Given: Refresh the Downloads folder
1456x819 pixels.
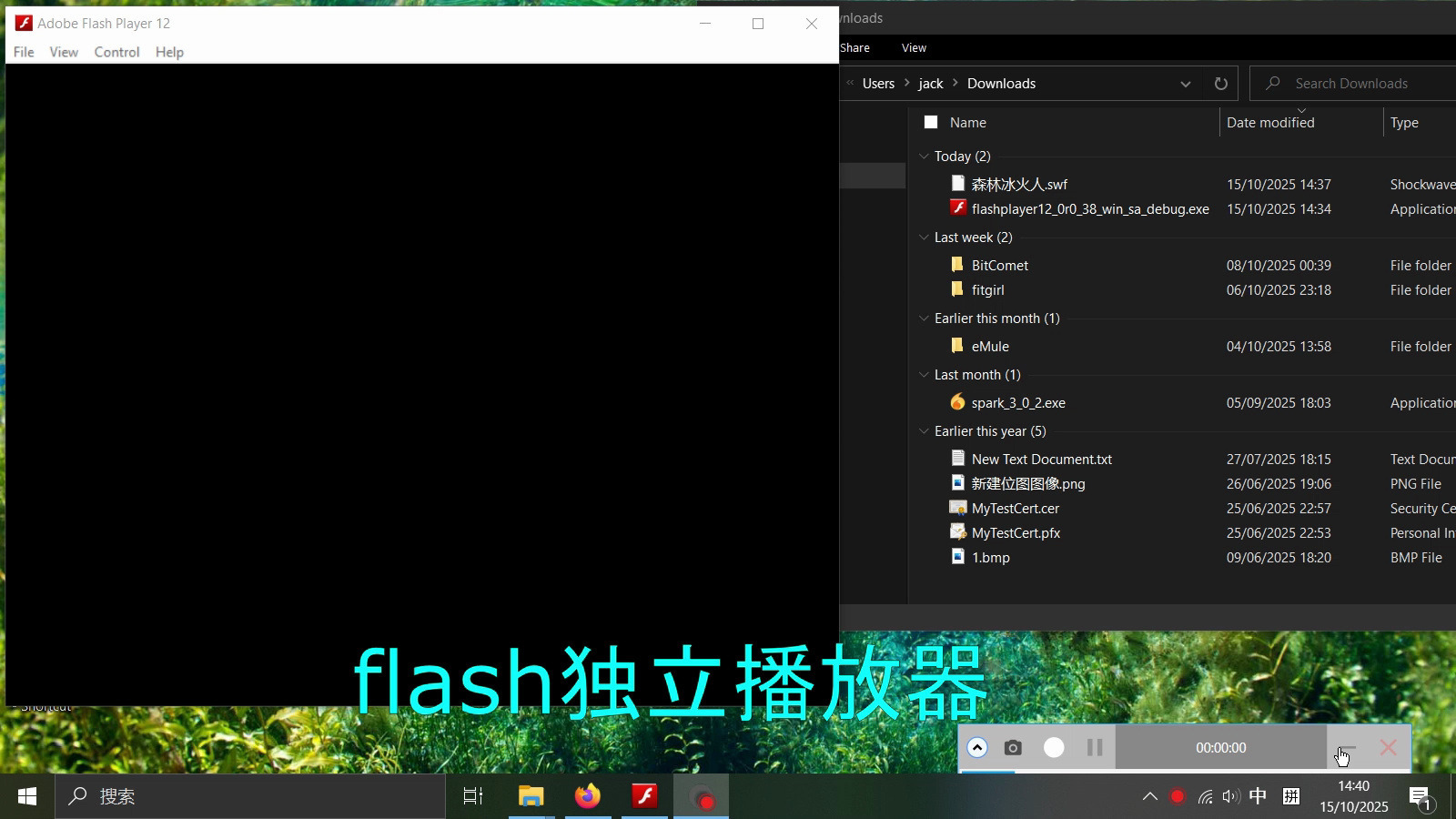Looking at the screenshot, I should [1221, 84].
